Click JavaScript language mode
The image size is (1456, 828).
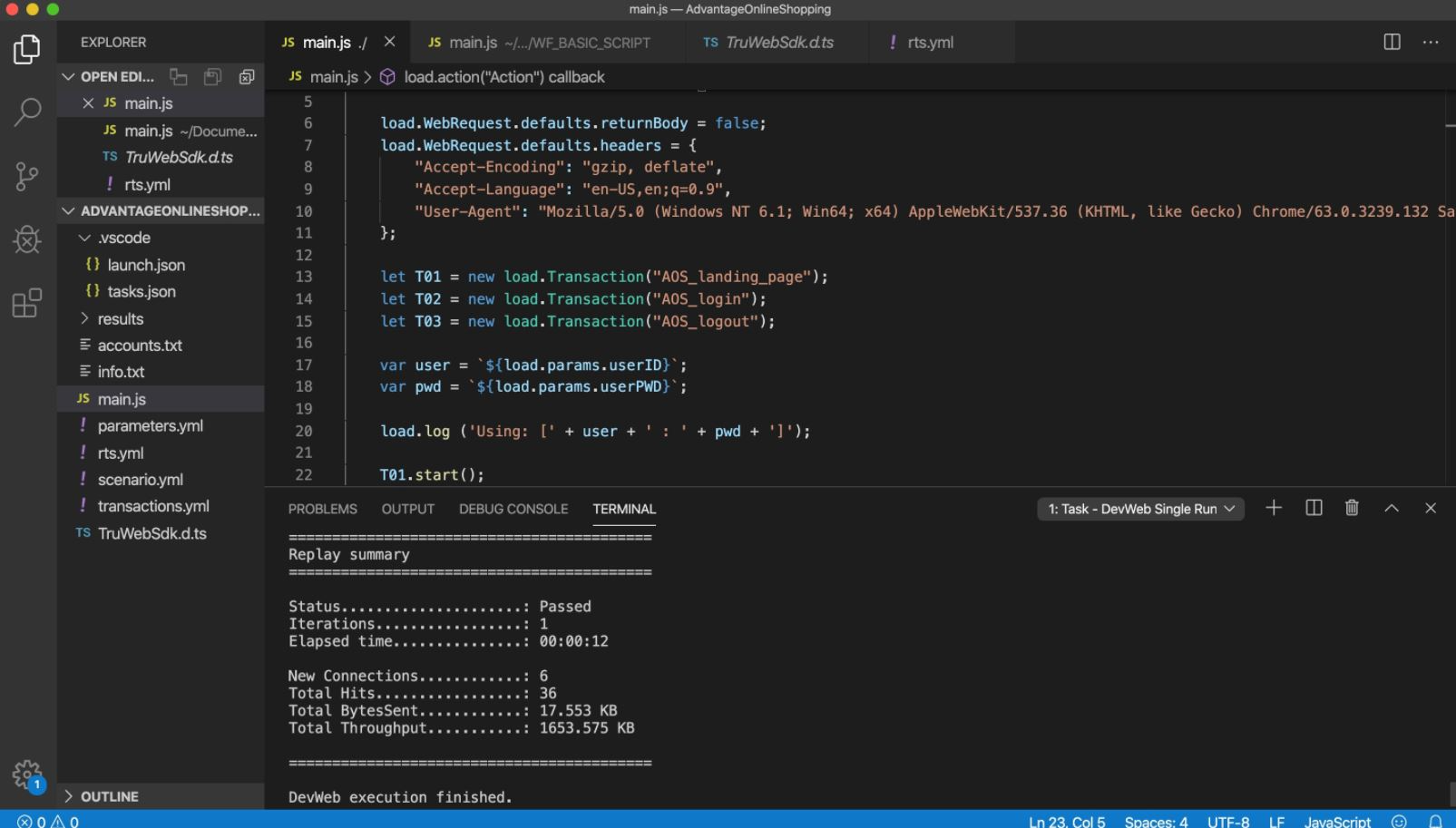click(1337, 821)
